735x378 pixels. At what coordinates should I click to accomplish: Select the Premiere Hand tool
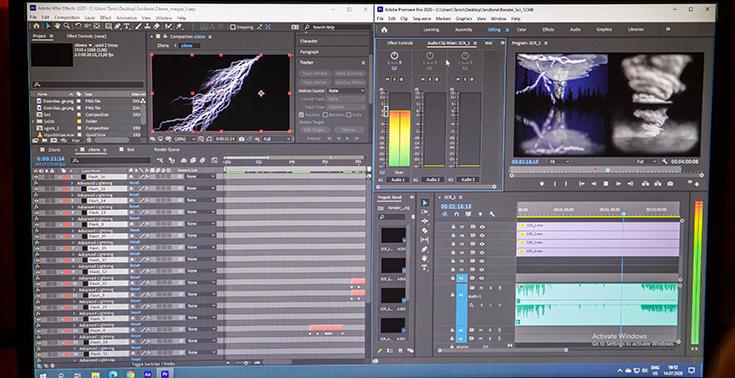425,258
